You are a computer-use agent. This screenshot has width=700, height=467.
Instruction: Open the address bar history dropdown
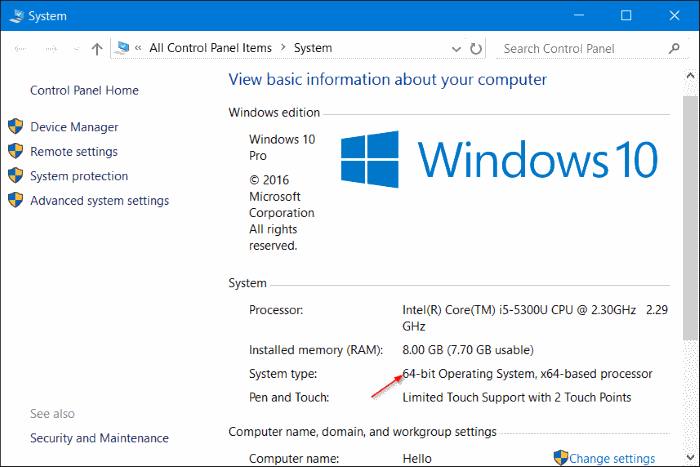(456, 49)
